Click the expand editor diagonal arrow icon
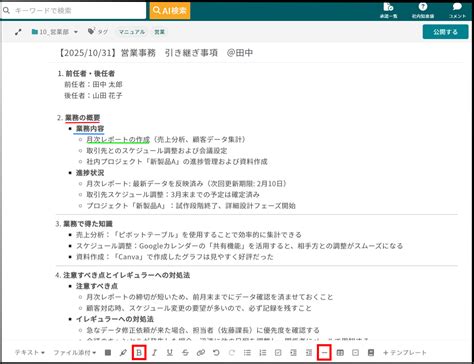 (18, 32)
